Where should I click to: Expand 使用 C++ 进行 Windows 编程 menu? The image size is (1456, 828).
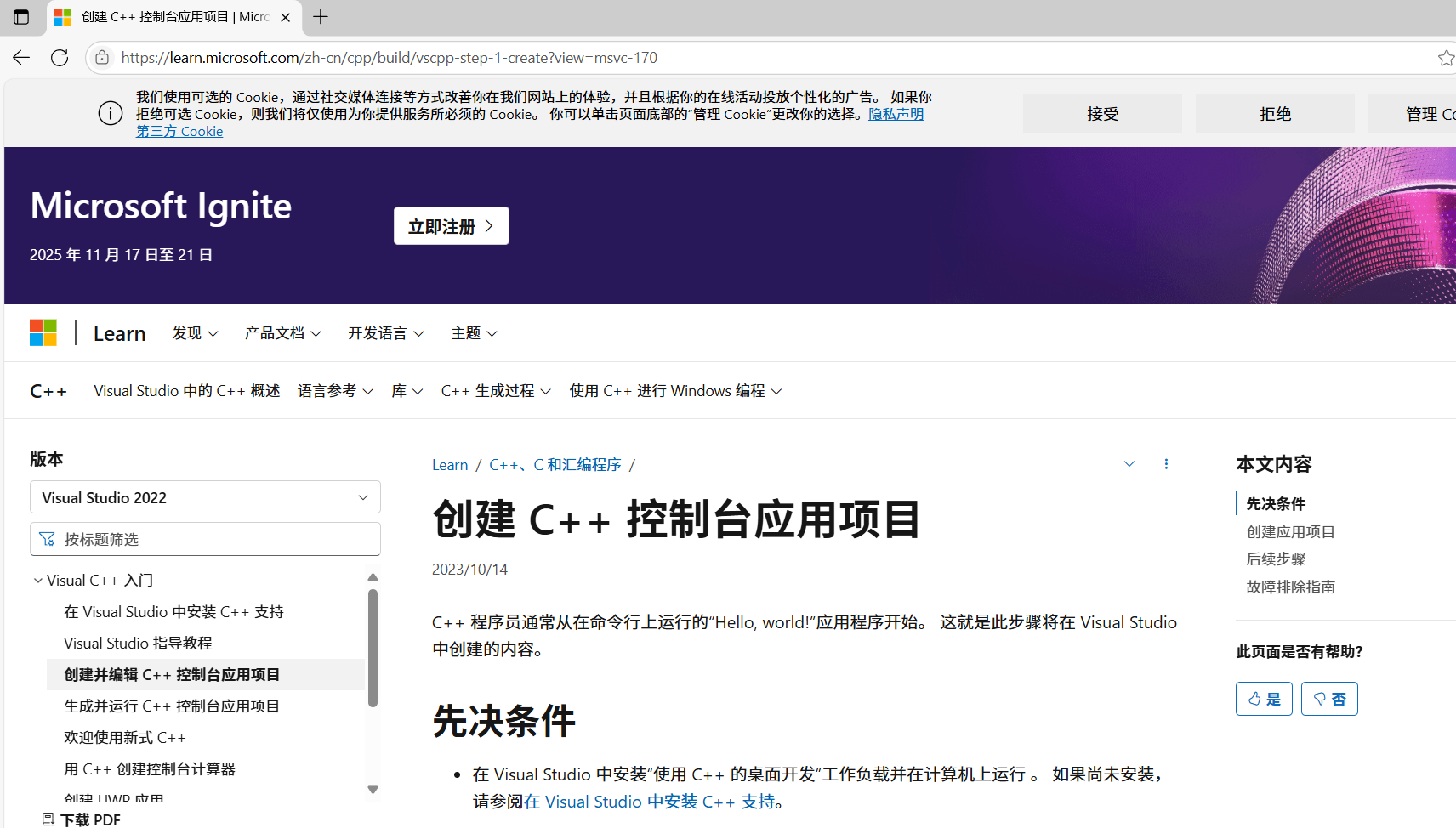[x=676, y=391]
